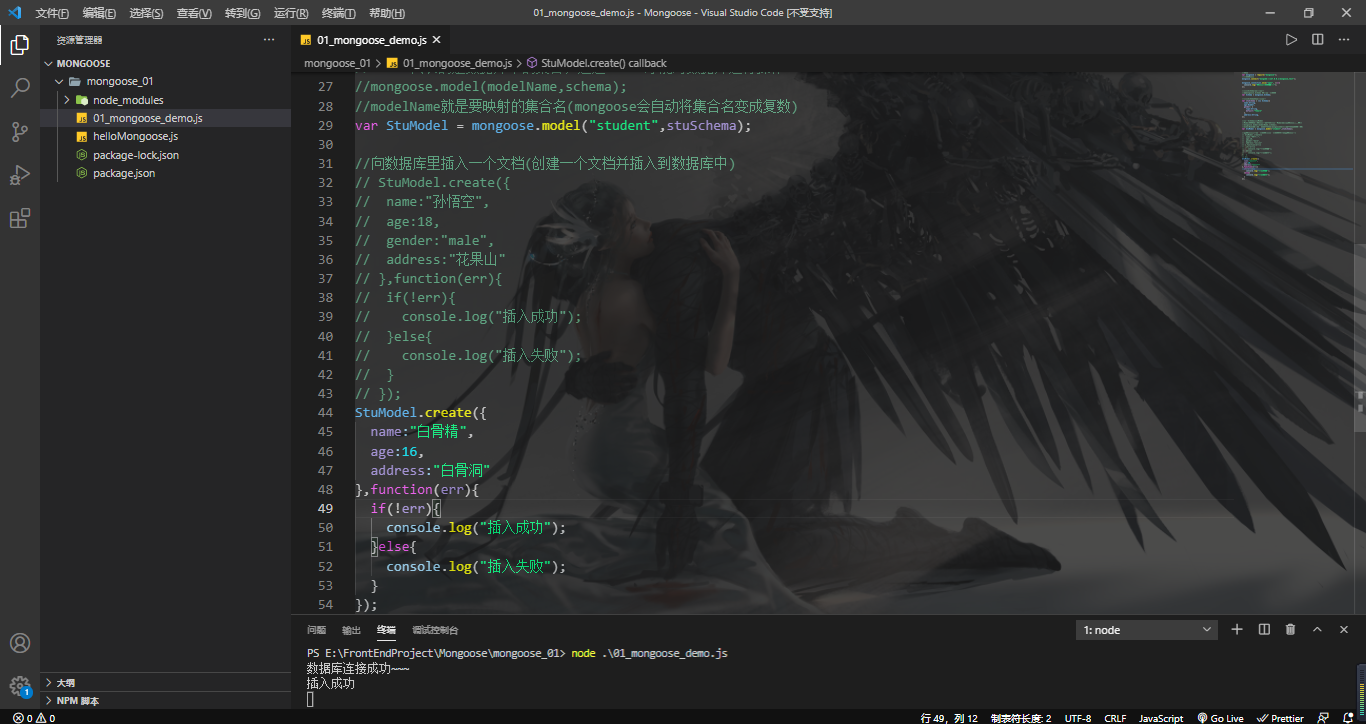Expand the node_modules folder
This screenshot has height=724, width=1366.
tap(67, 100)
